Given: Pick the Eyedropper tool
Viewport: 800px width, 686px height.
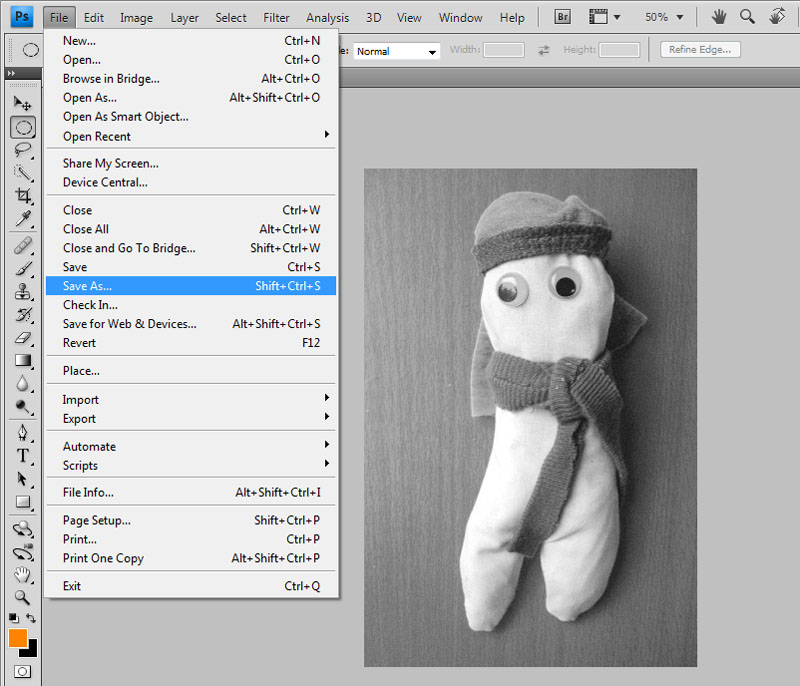Looking at the screenshot, I should tap(23, 218).
